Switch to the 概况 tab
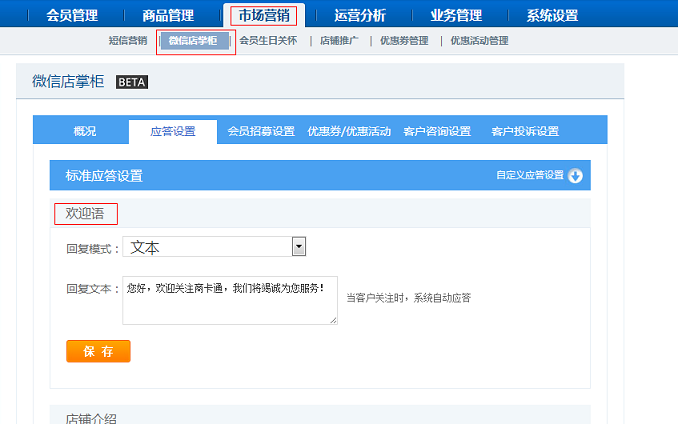678x424 pixels. 85,131
